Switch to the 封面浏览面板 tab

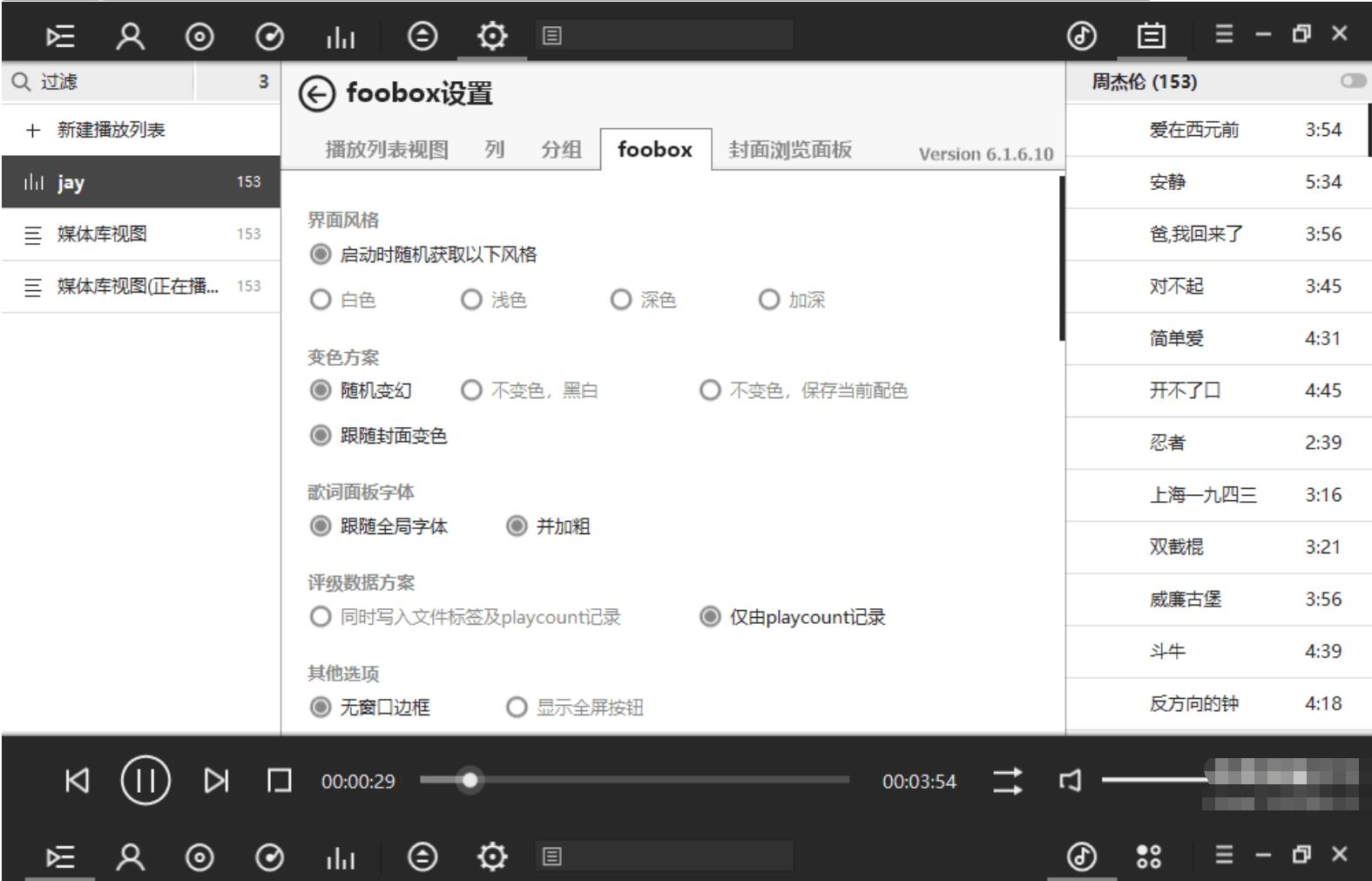pos(790,150)
